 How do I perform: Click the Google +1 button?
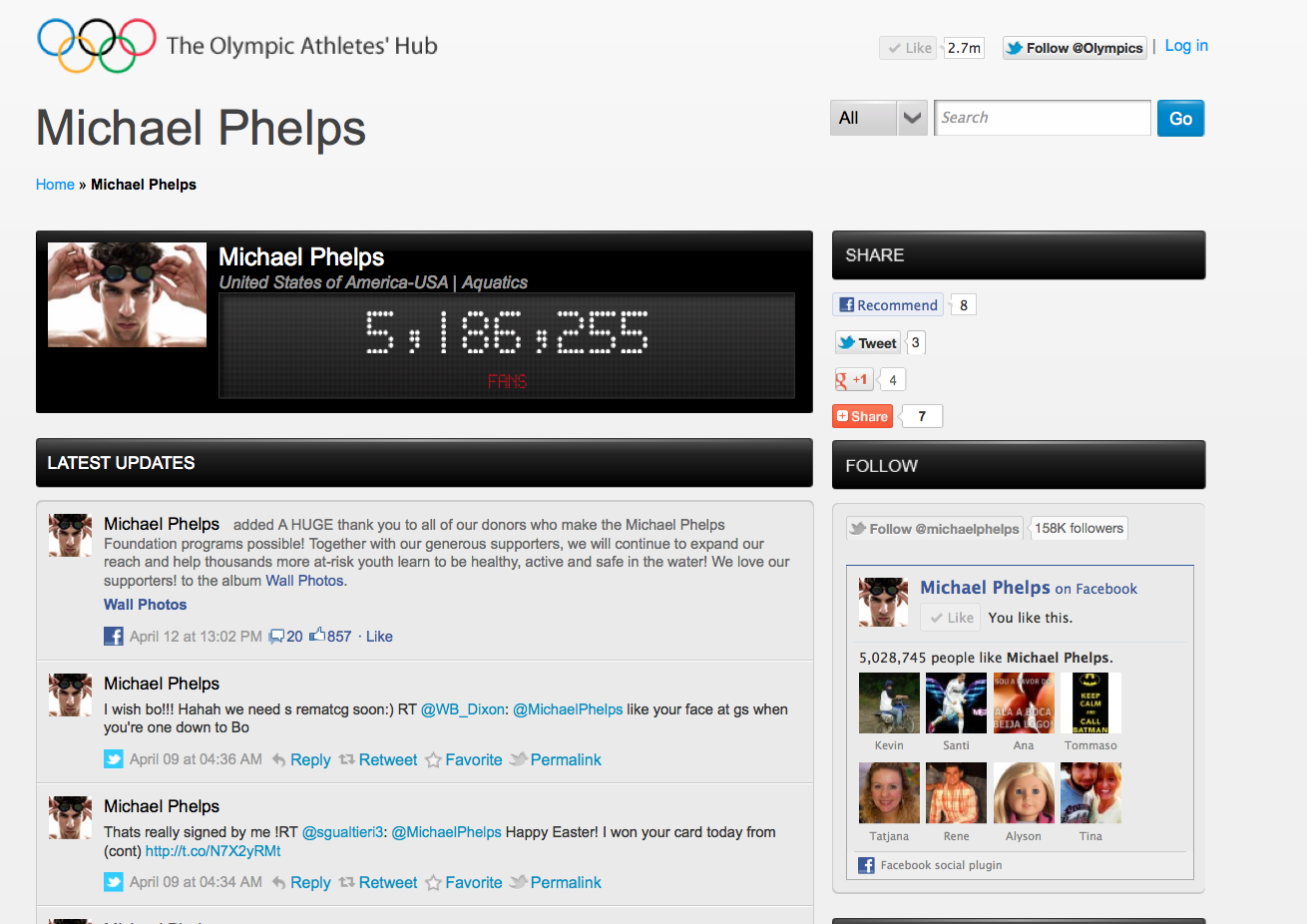point(853,379)
